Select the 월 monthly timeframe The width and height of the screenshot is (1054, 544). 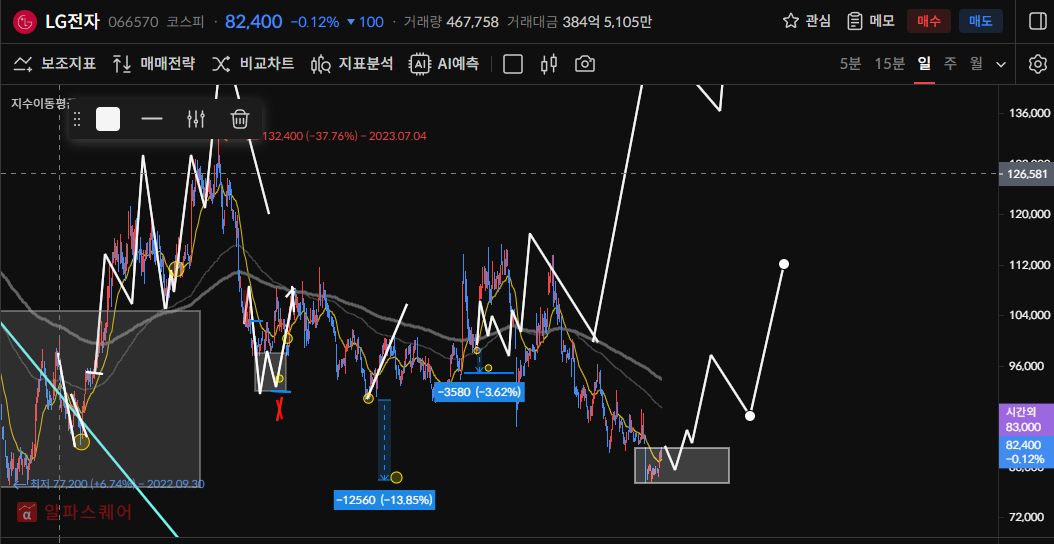[x=976, y=64]
